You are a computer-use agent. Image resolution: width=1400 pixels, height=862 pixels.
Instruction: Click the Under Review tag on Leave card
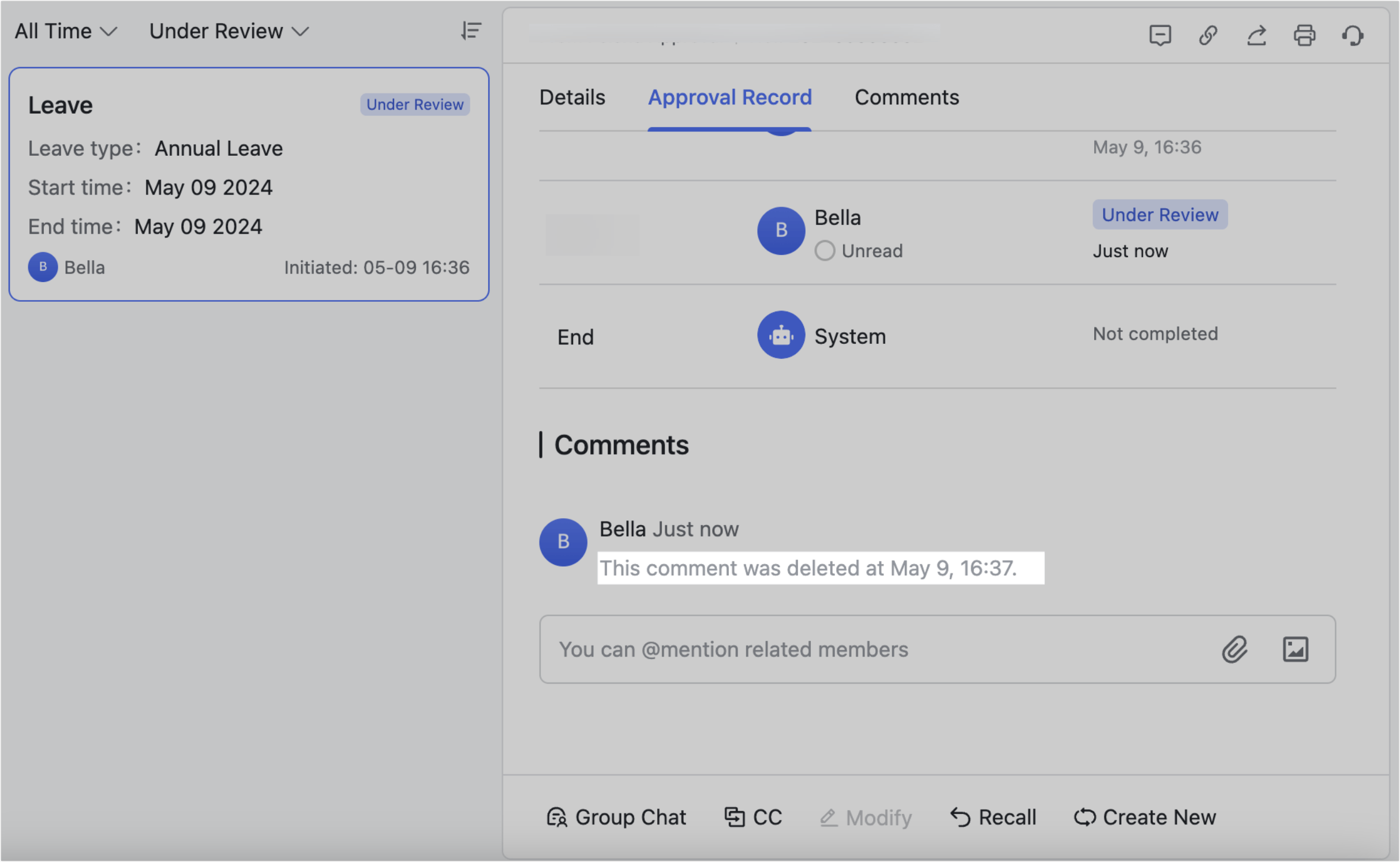415,104
